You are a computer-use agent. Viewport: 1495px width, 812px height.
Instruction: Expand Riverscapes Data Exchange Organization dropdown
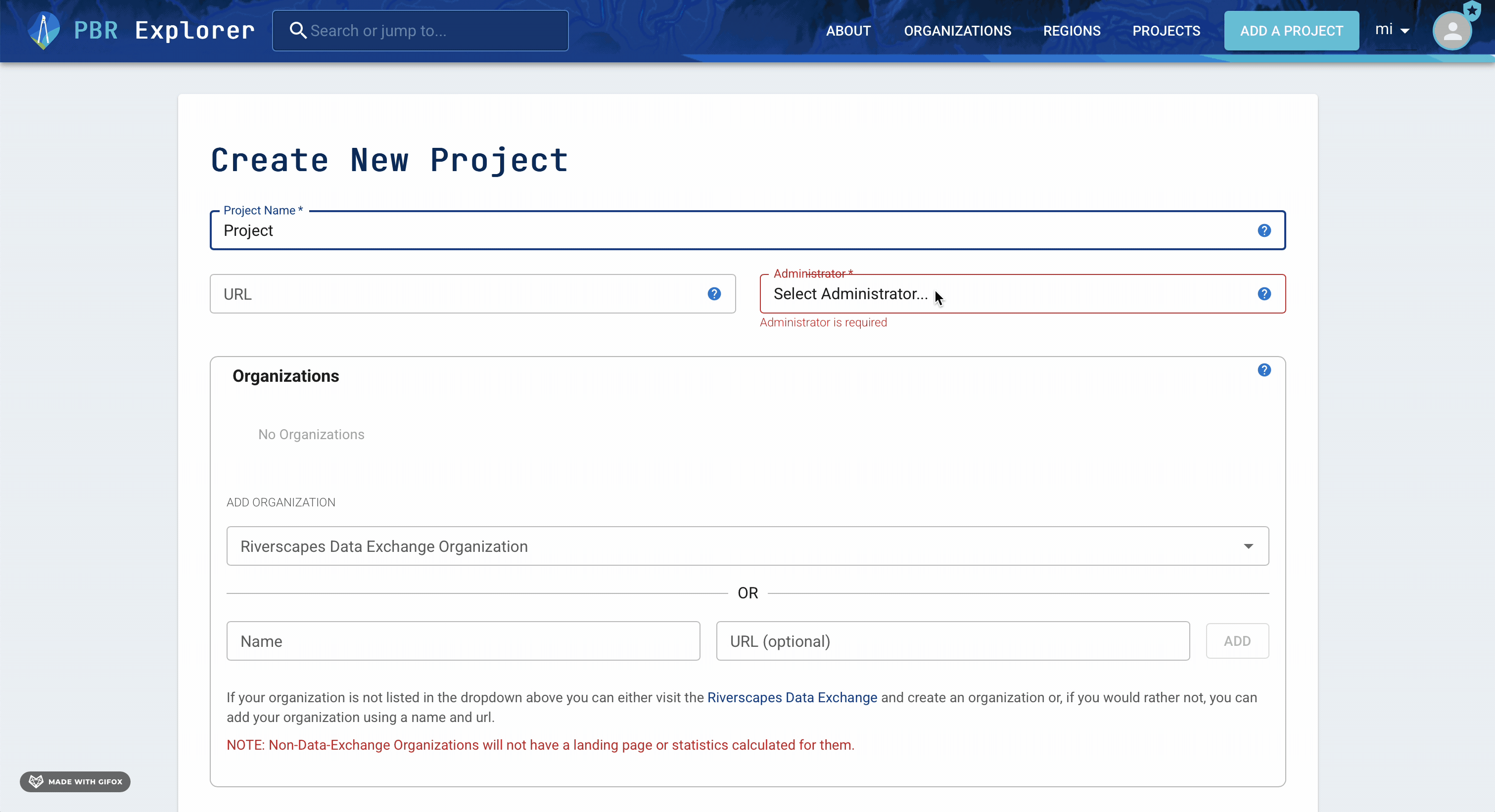click(1248, 546)
